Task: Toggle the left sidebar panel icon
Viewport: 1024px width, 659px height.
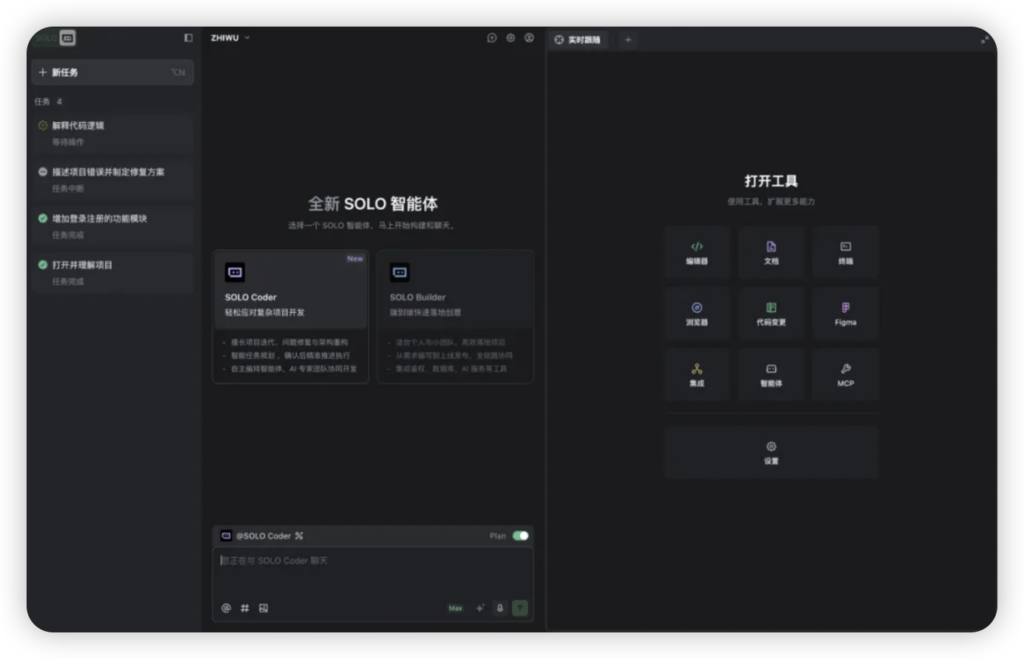Action: coord(188,38)
